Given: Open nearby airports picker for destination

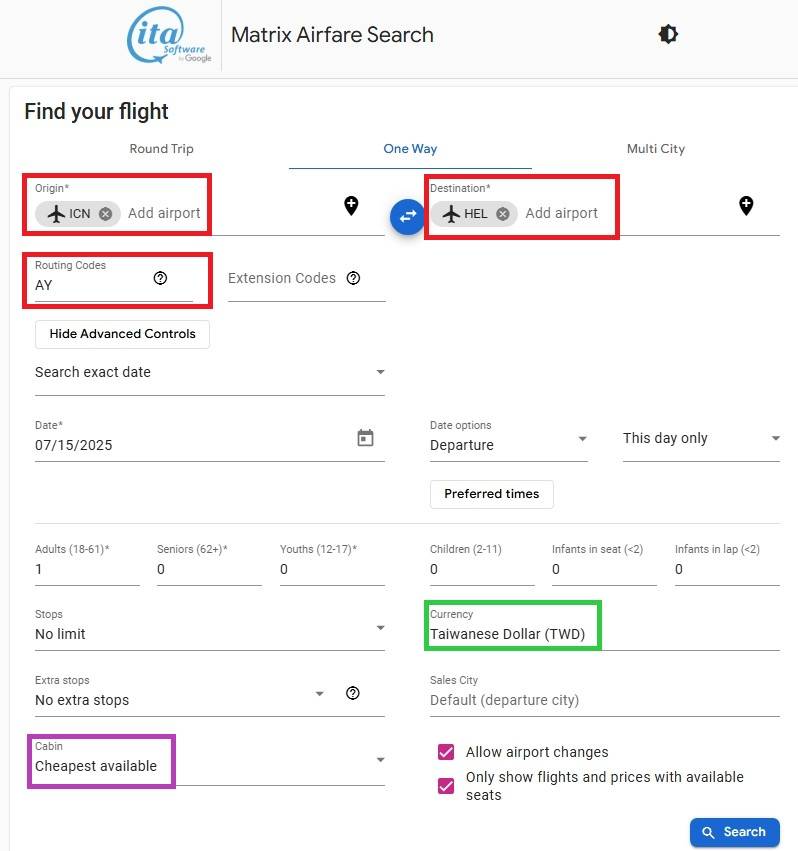Looking at the screenshot, I should click(x=746, y=206).
